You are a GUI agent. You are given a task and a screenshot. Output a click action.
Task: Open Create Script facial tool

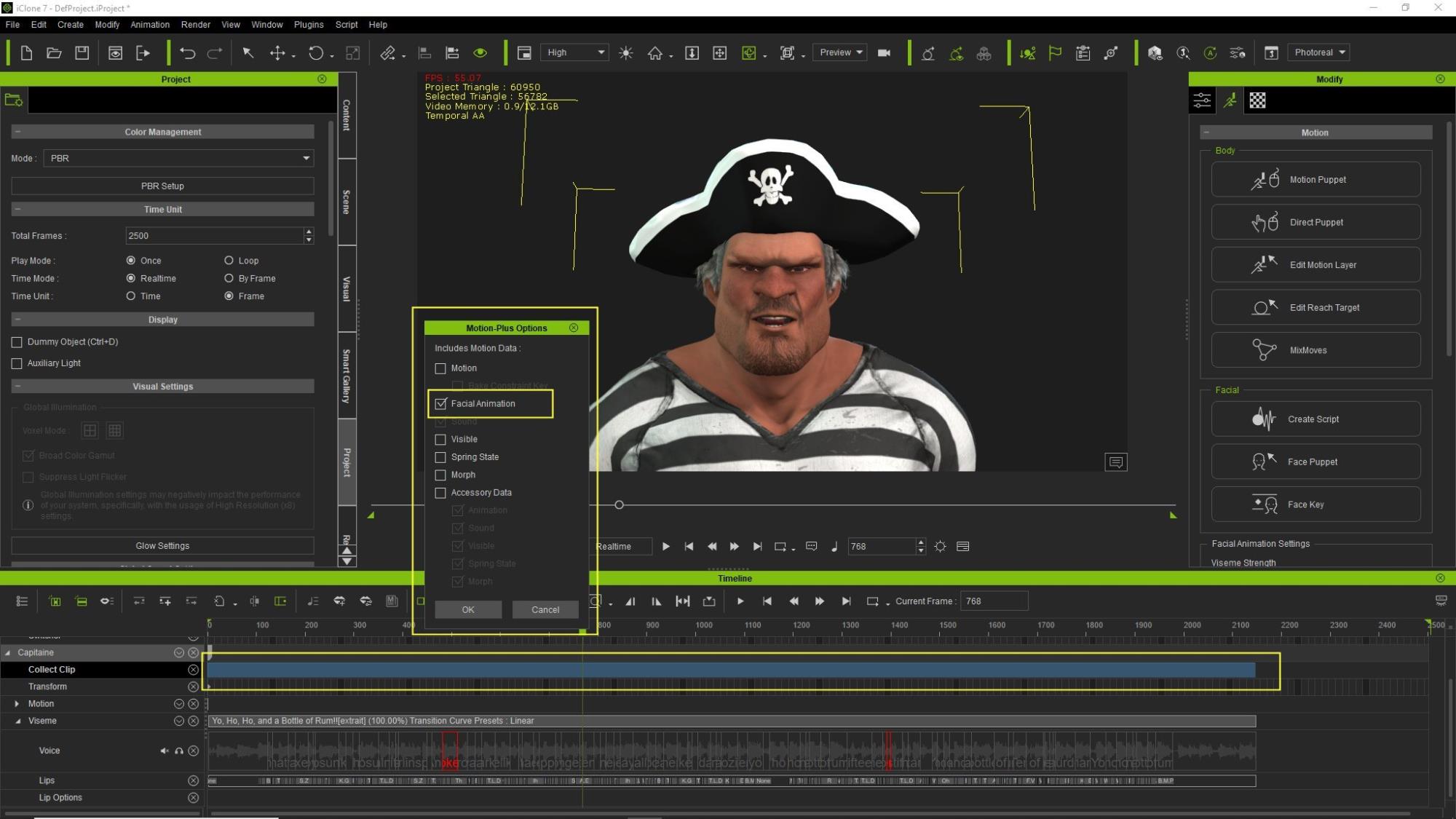tap(1315, 419)
